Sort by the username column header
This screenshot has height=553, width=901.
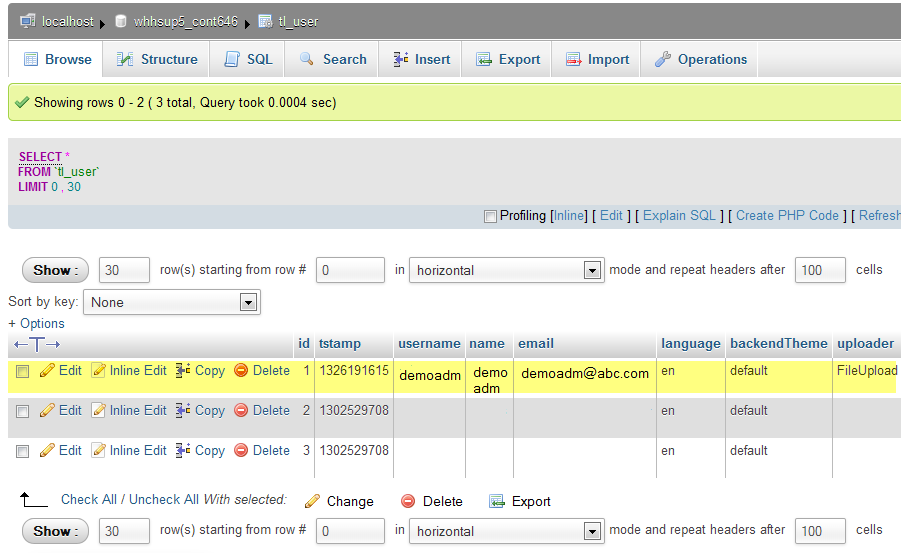tap(429, 343)
